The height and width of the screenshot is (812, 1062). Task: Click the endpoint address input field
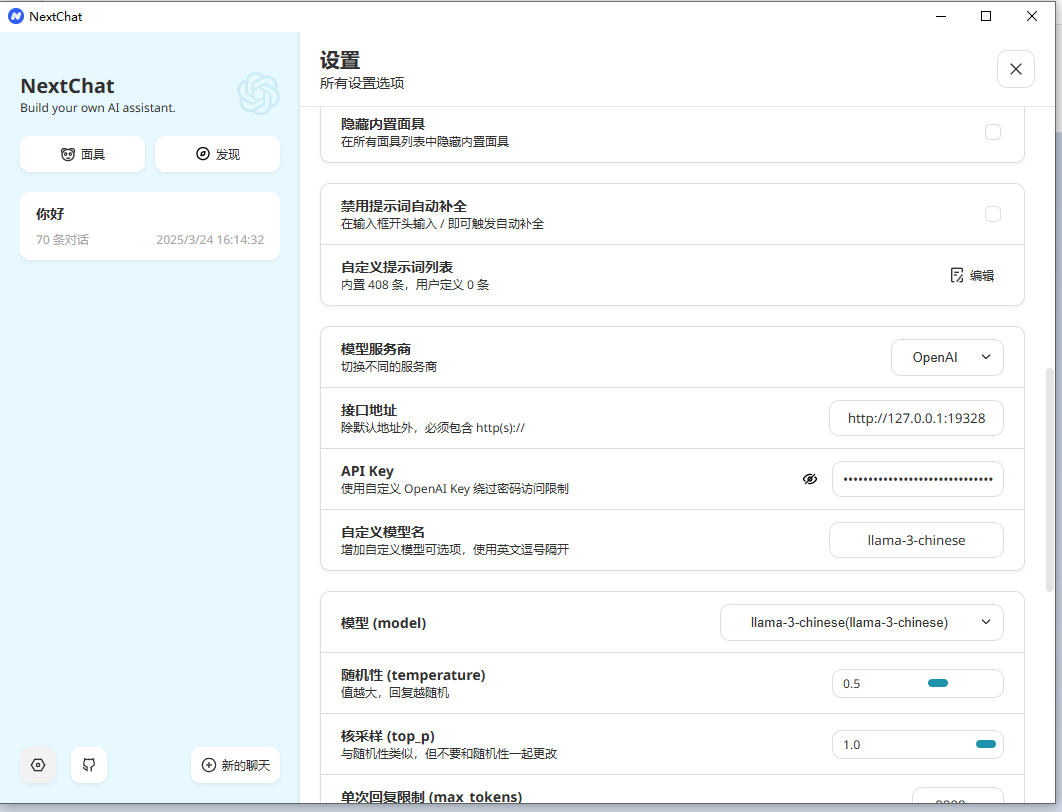pos(916,418)
